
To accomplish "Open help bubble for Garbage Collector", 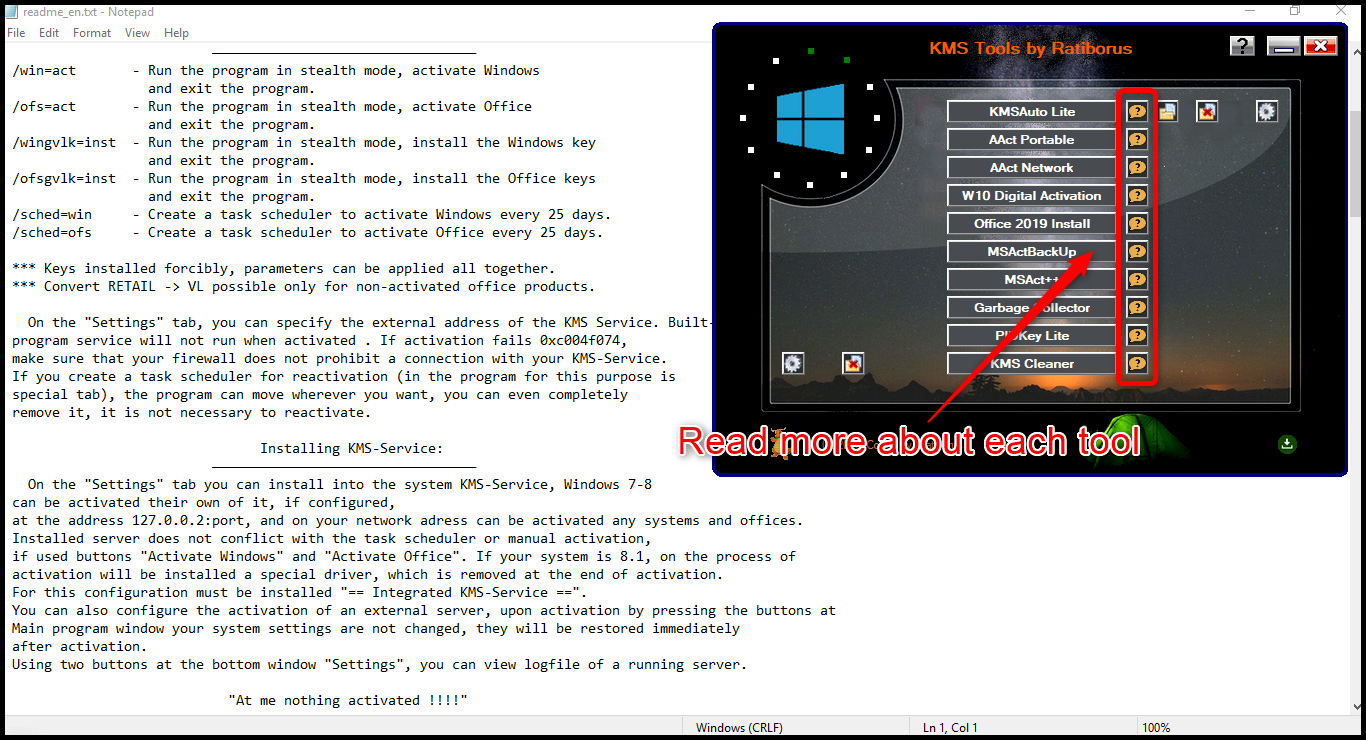I will (1137, 308).
